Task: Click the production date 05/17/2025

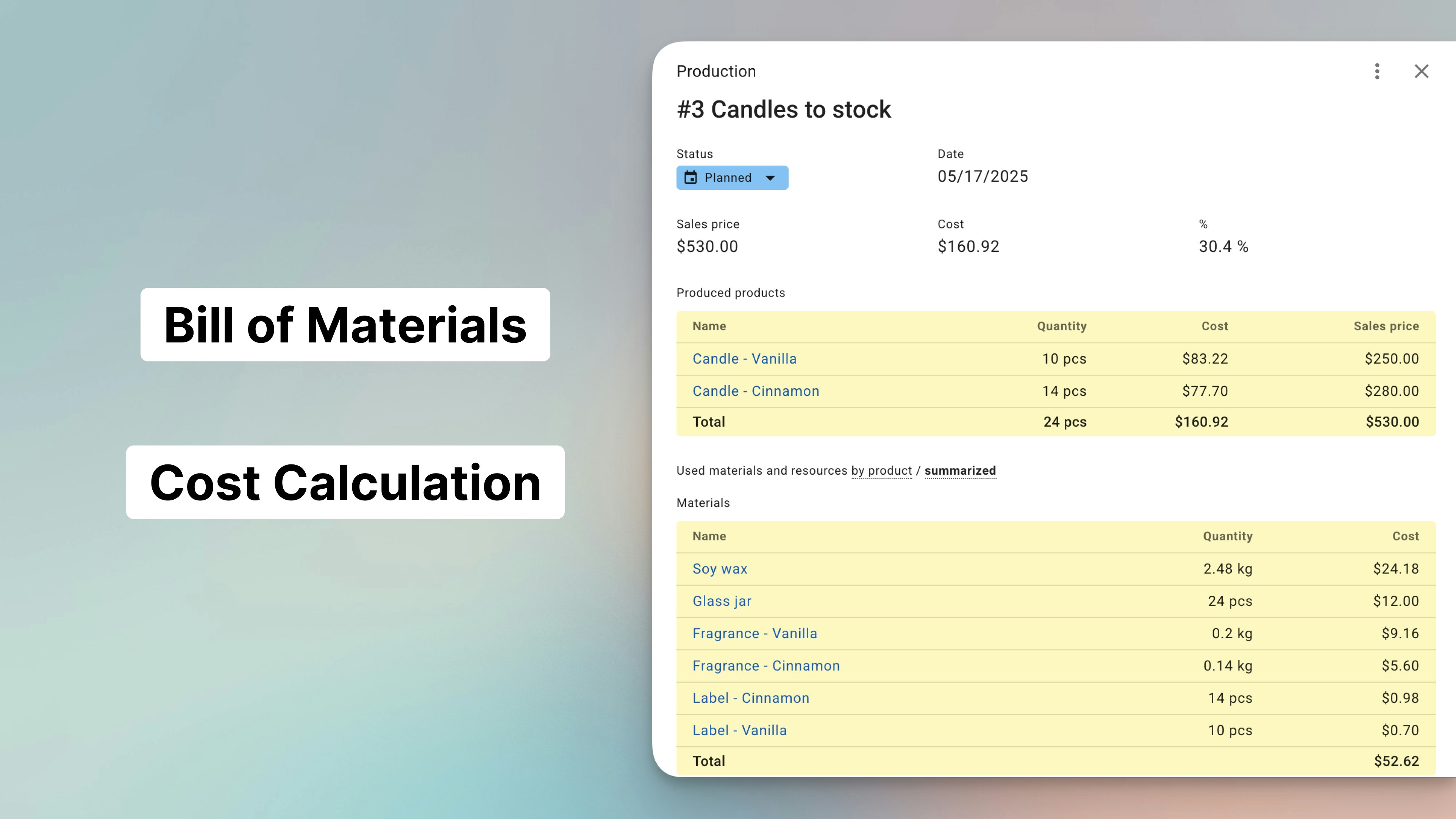Action: tap(983, 177)
